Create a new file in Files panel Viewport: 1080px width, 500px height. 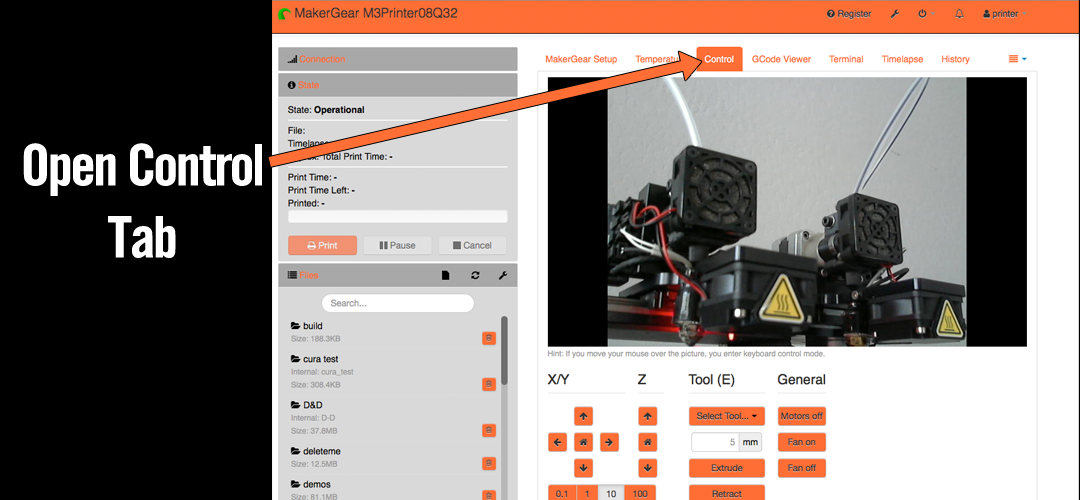coord(446,275)
